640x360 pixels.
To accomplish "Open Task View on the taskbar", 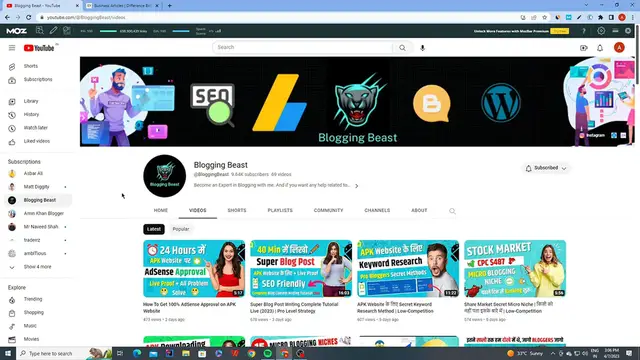I will (x=120, y=353).
